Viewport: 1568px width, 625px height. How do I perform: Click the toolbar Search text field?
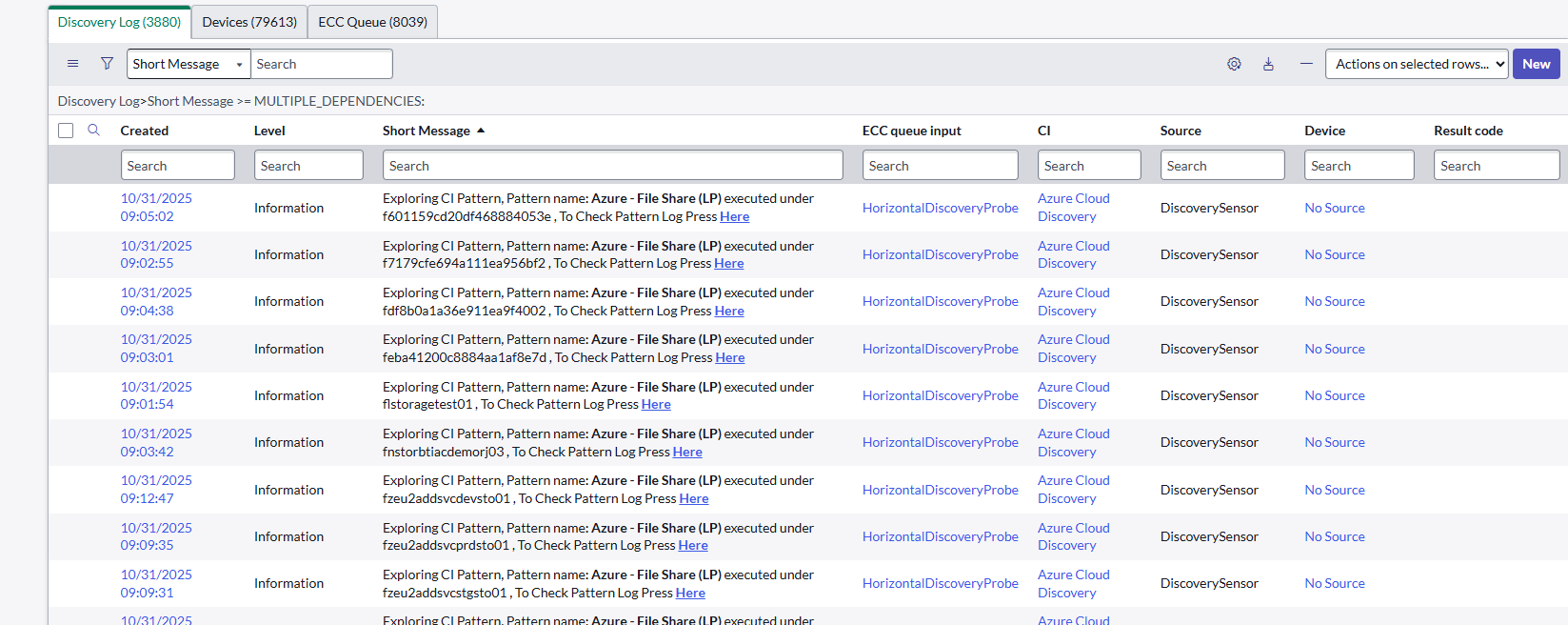pos(321,64)
